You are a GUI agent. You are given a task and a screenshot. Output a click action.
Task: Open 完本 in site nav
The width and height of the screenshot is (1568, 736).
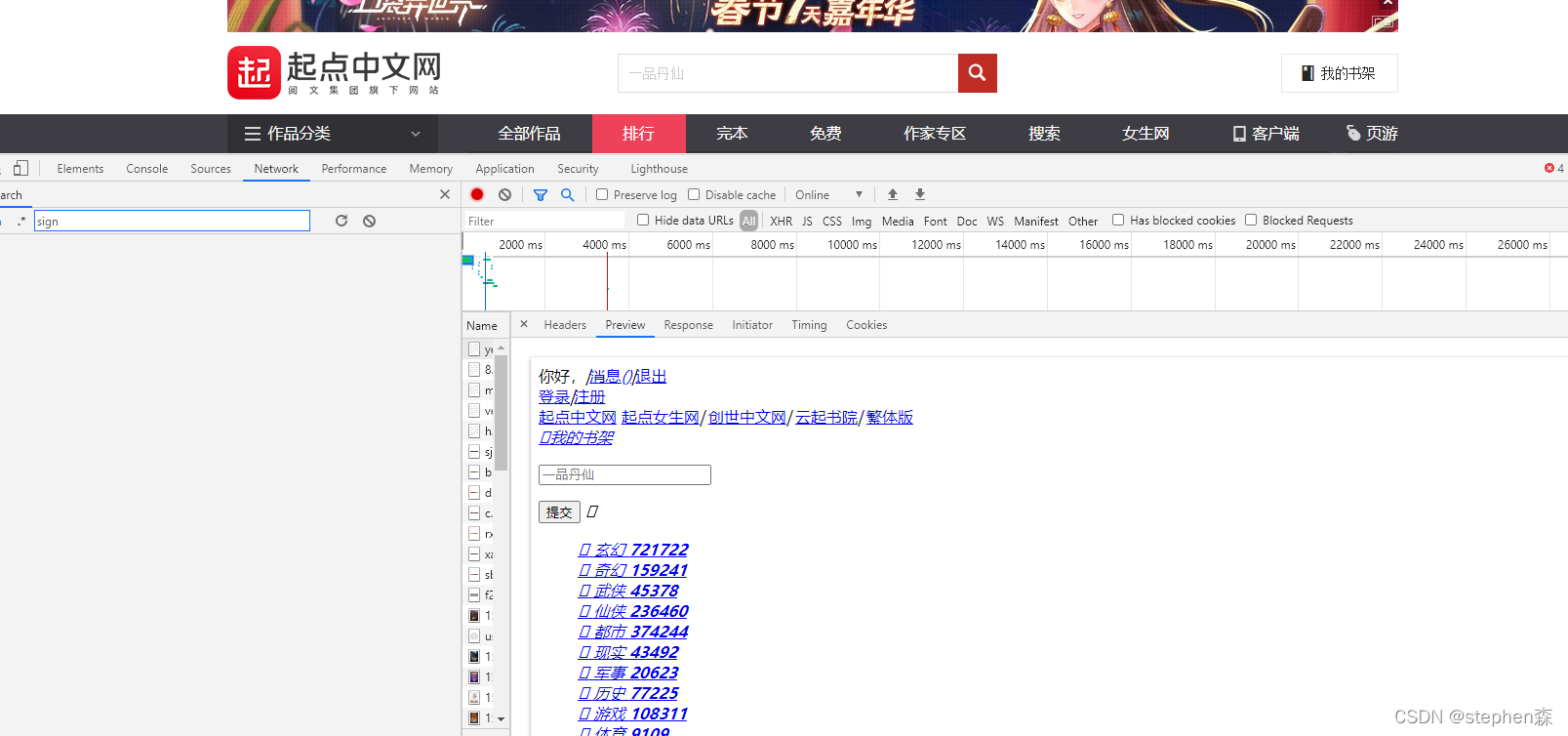tap(732, 134)
